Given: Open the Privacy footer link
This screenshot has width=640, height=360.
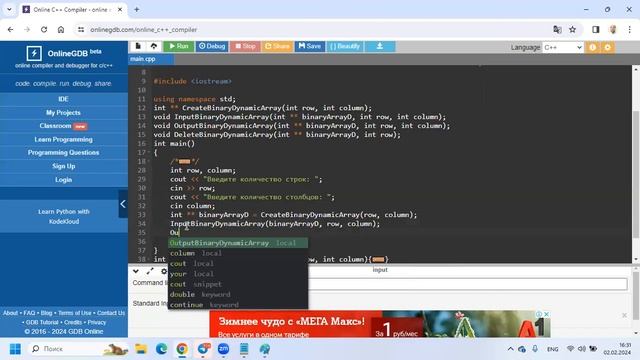Looking at the screenshot, I should [x=97, y=322].
